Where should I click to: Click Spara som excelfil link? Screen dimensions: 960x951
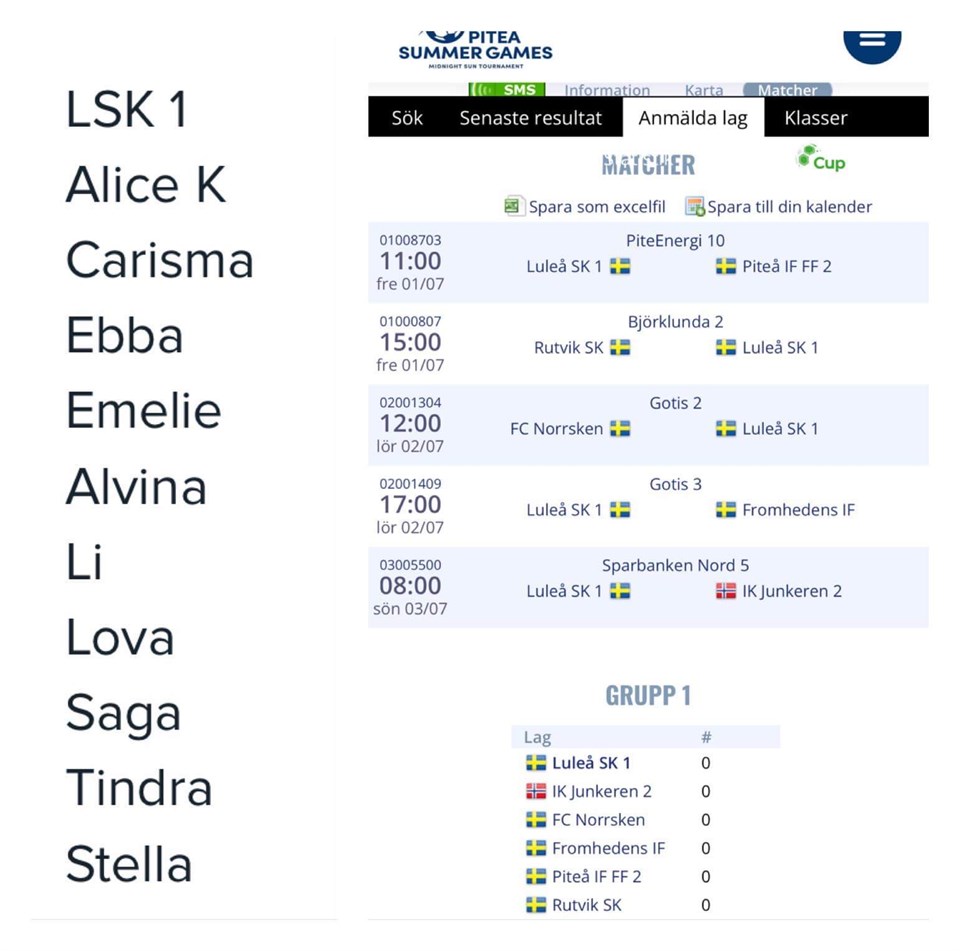coord(597,207)
